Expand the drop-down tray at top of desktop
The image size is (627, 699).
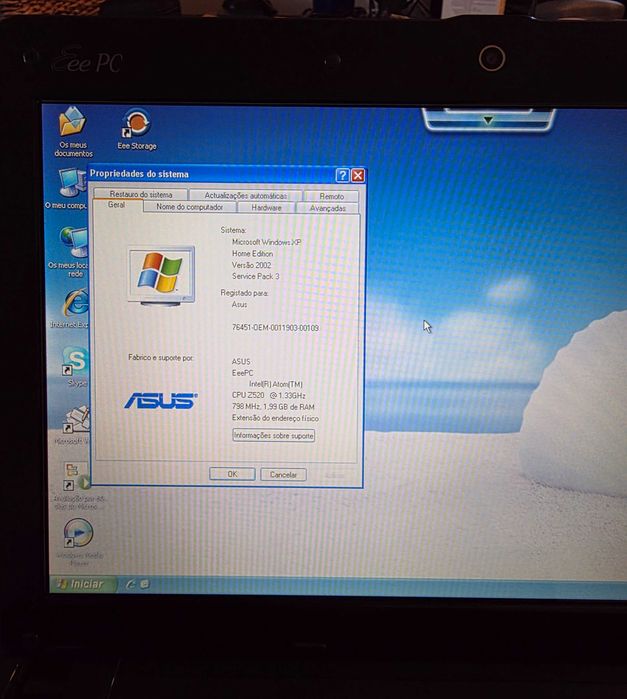coord(488,120)
